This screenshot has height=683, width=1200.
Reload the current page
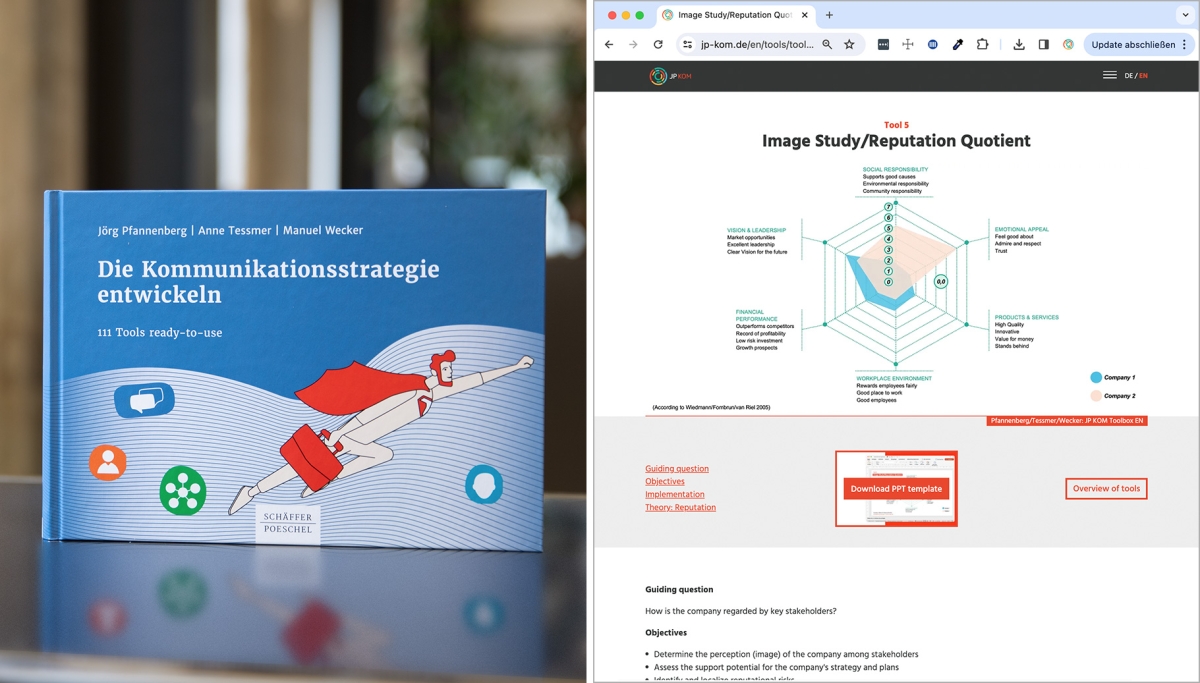tap(658, 45)
